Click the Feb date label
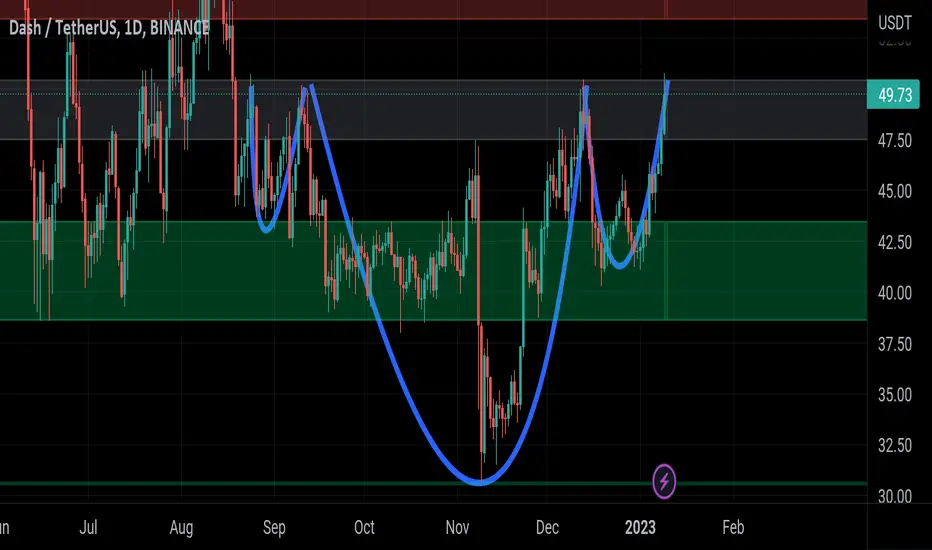Viewport: 932px width, 550px height. tap(733, 527)
